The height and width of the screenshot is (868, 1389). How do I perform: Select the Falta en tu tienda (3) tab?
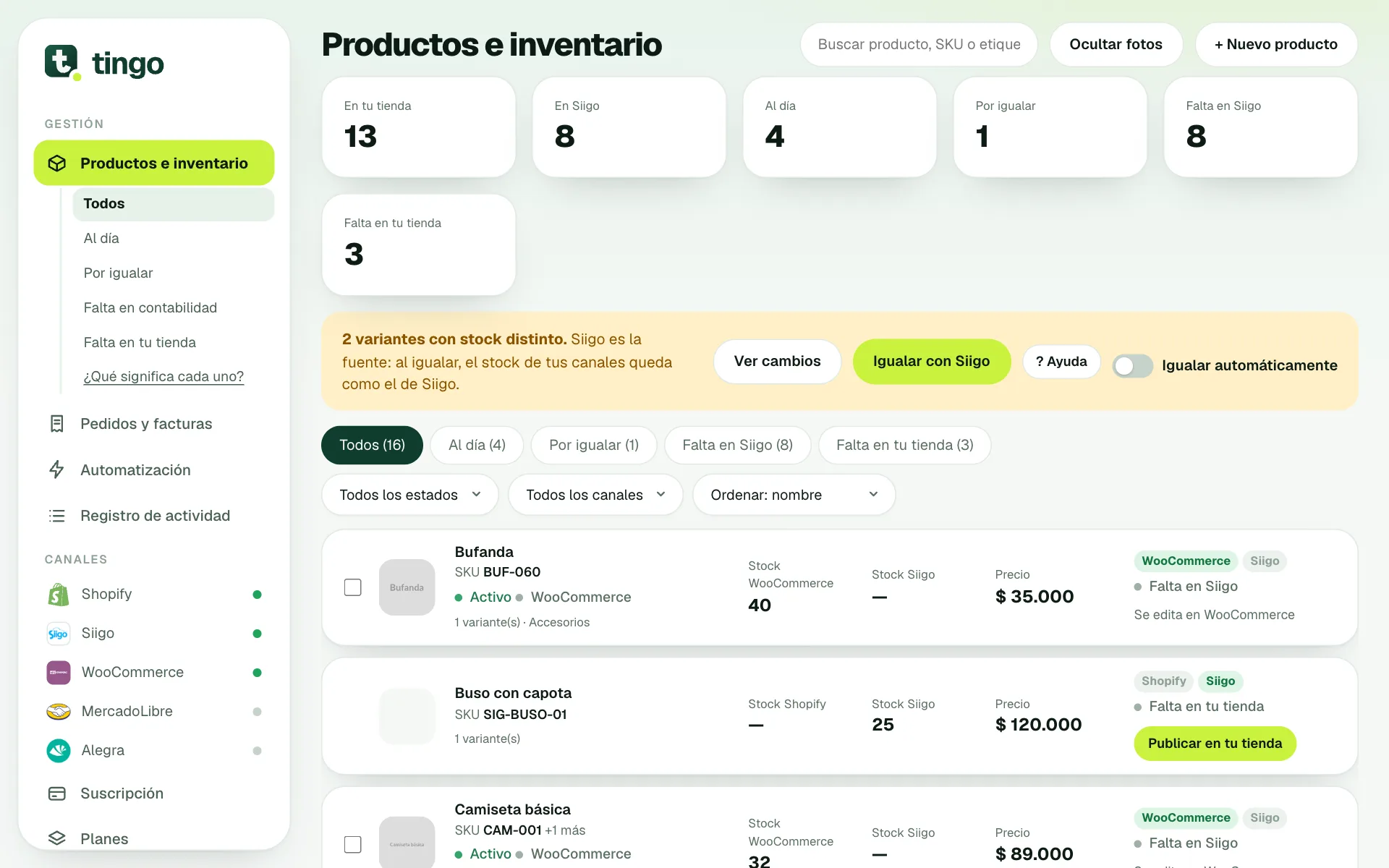905,445
